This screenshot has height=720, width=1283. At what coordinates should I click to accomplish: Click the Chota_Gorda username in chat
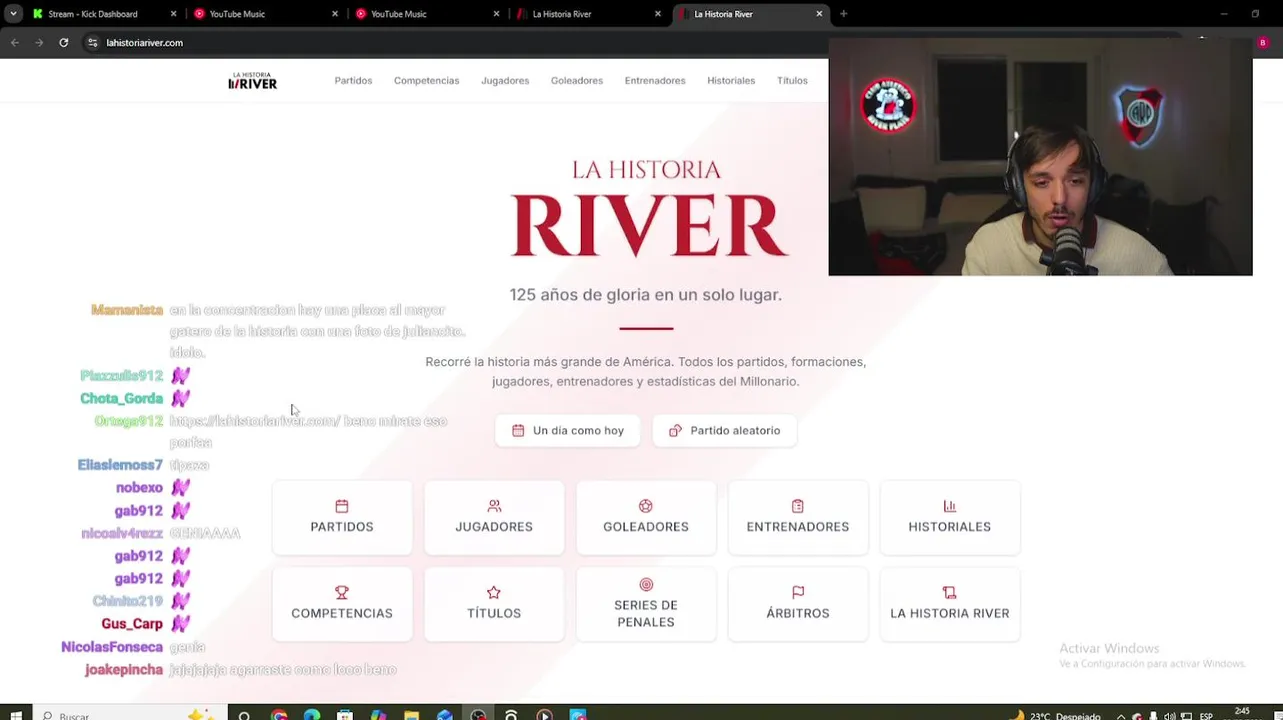pos(121,398)
